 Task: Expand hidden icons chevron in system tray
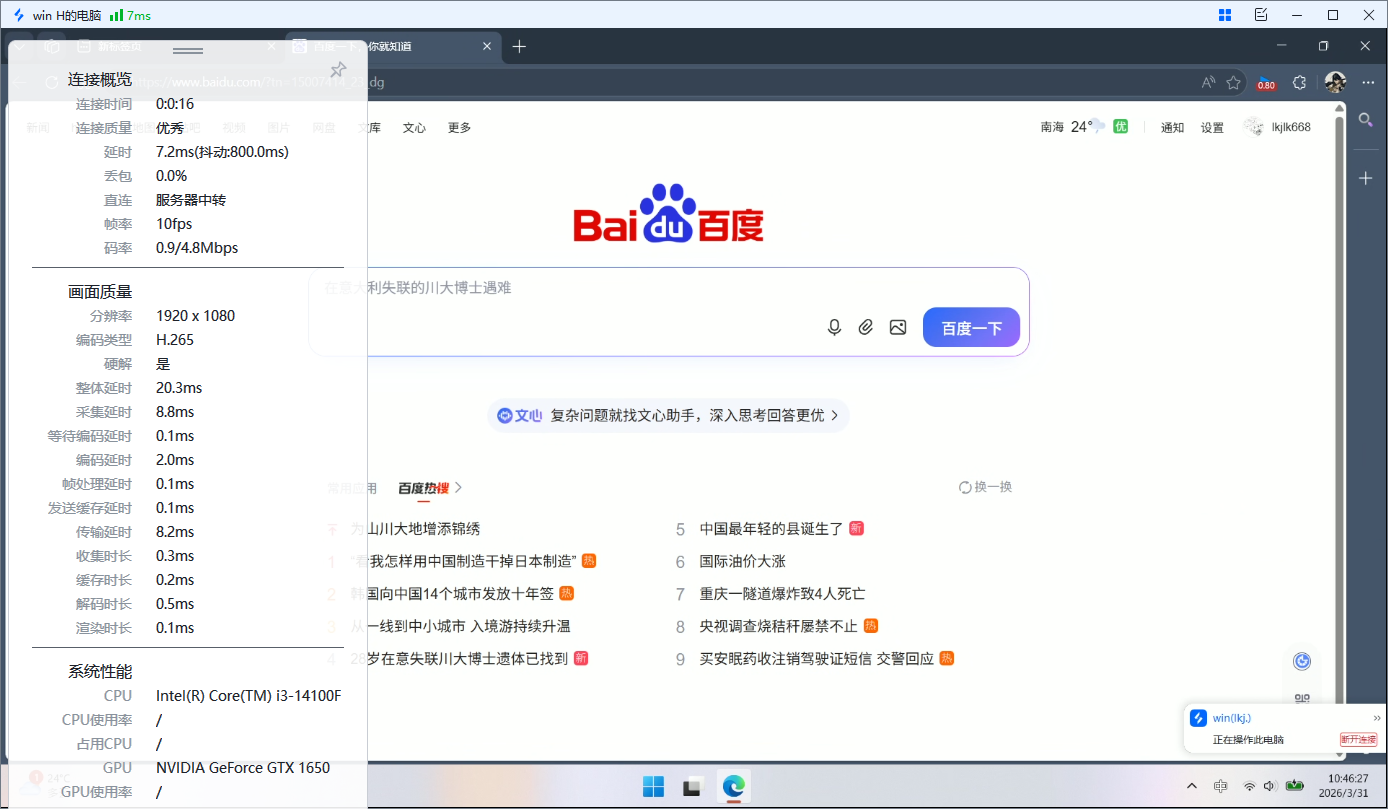click(x=1192, y=787)
